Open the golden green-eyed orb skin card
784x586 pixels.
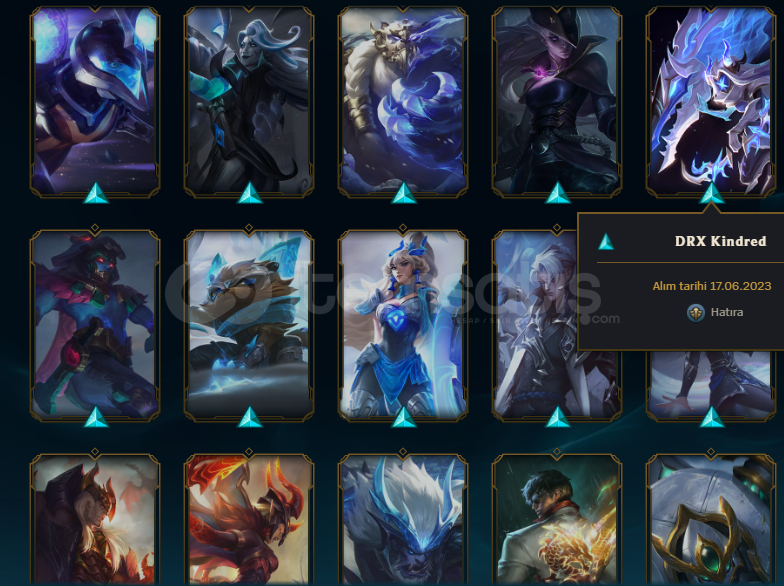(x=711, y=519)
